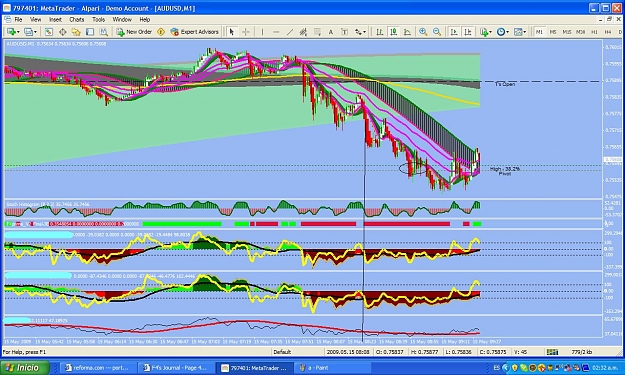This screenshot has height=375, width=625.
Task: Click the Windows Inicio start button
Action: click(x=25, y=367)
